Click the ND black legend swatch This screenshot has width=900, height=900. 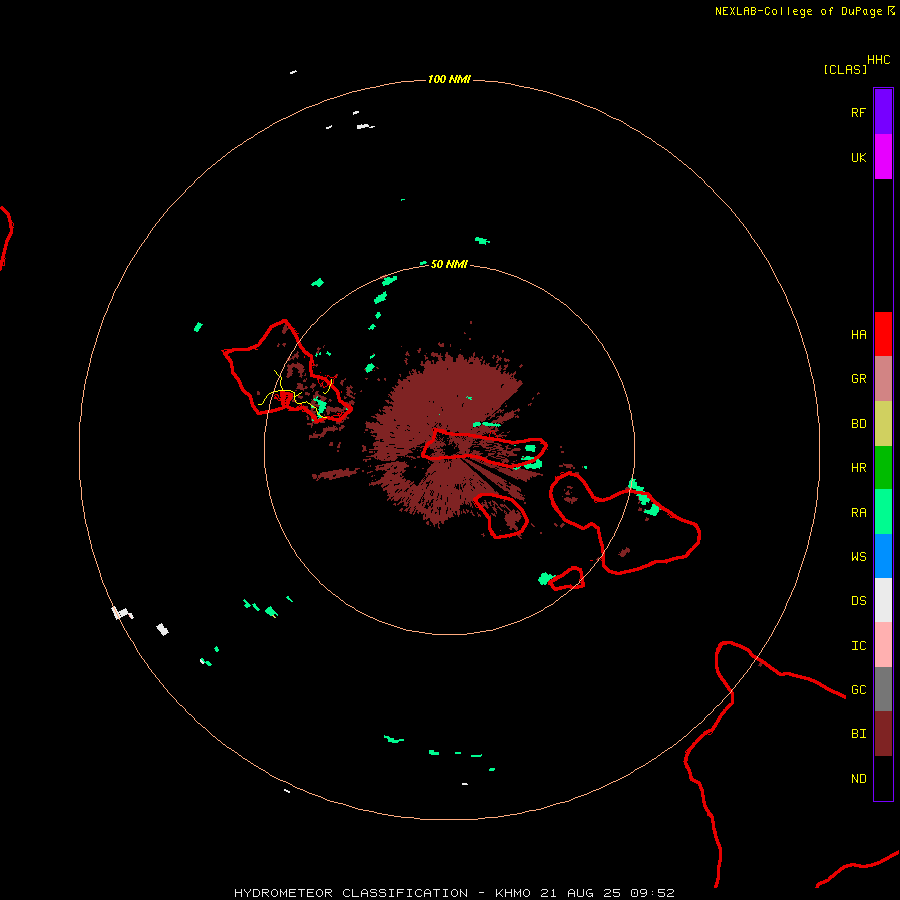click(x=883, y=778)
